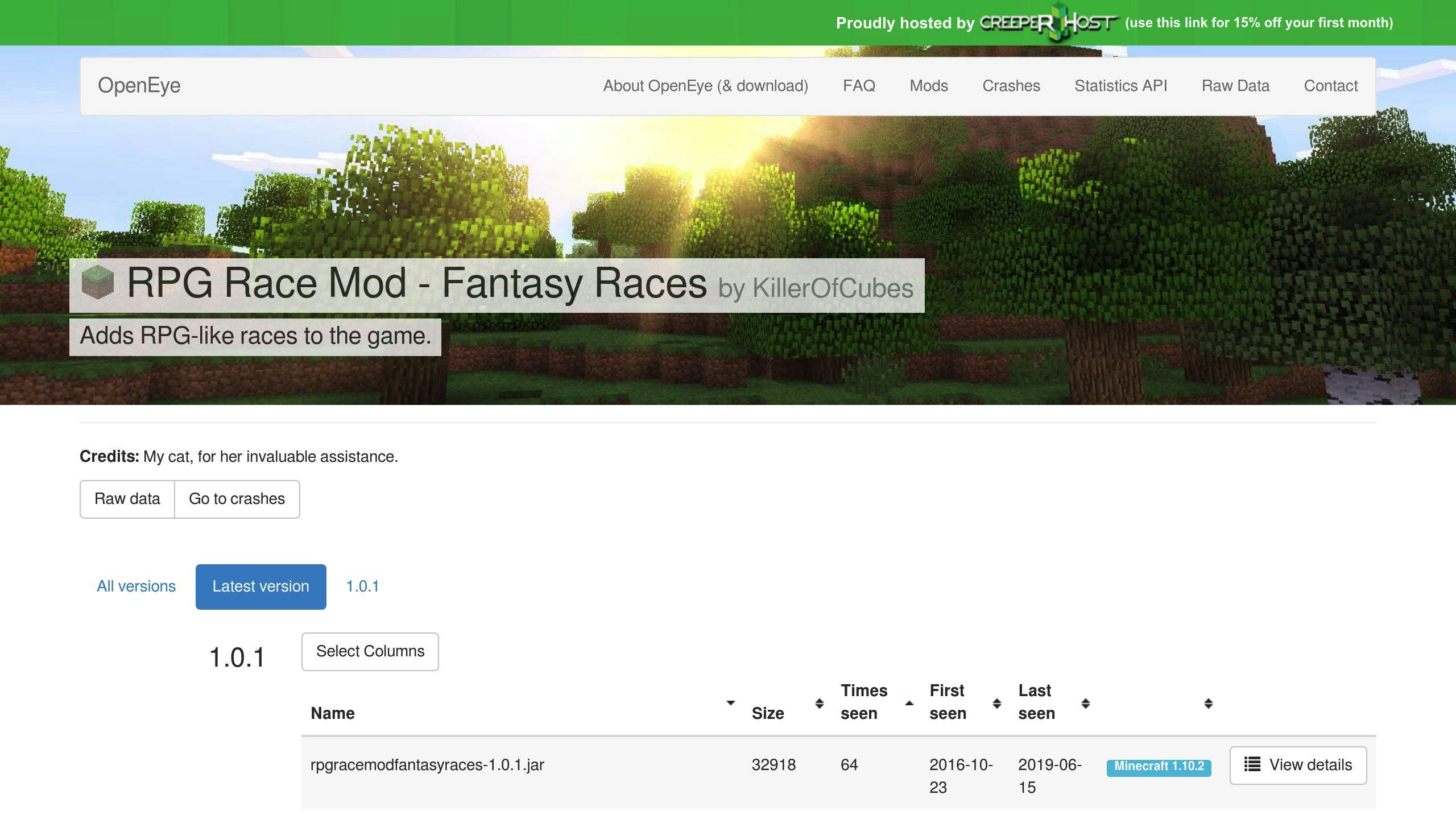The height and width of the screenshot is (819, 1456).
Task: Click the Go to crashes button
Action: click(236, 498)
